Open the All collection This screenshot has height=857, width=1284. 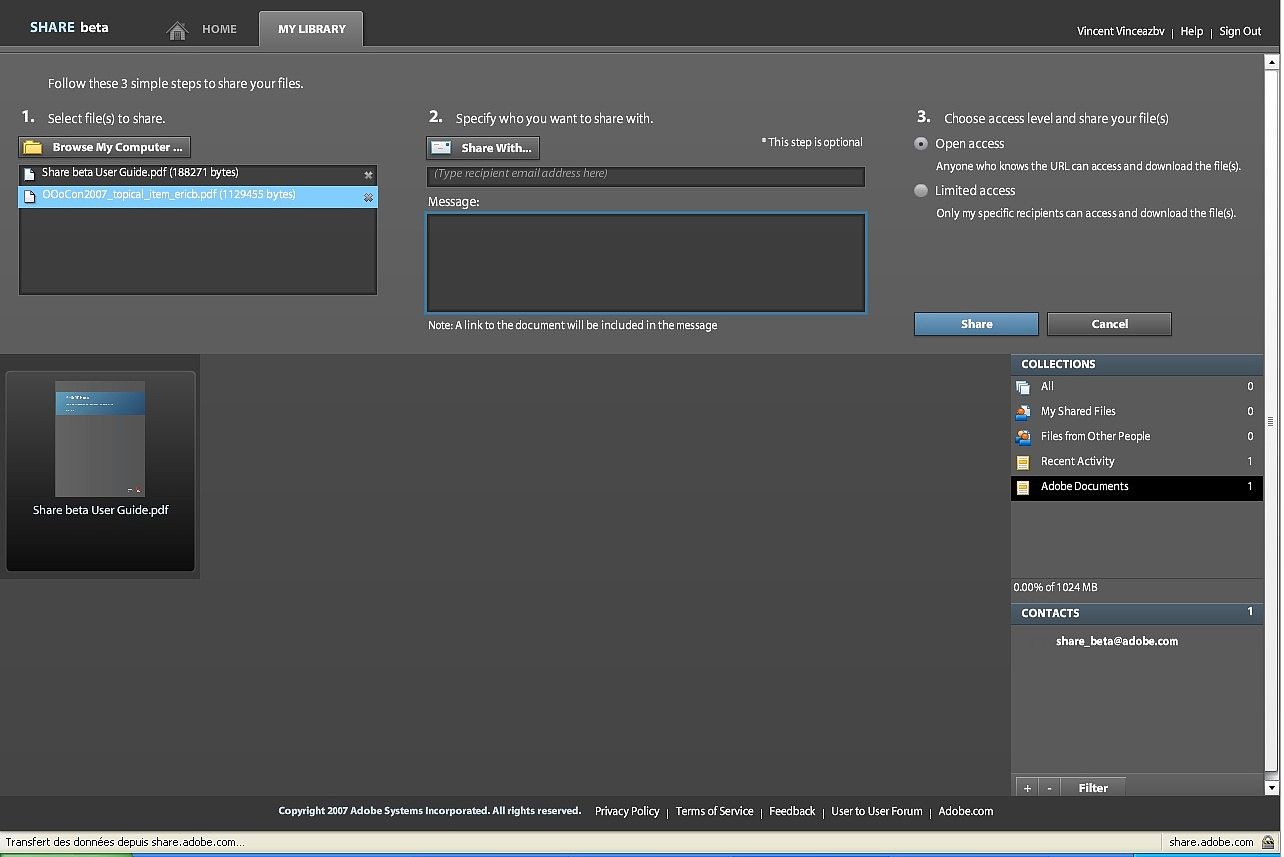tap(1137, 386)
